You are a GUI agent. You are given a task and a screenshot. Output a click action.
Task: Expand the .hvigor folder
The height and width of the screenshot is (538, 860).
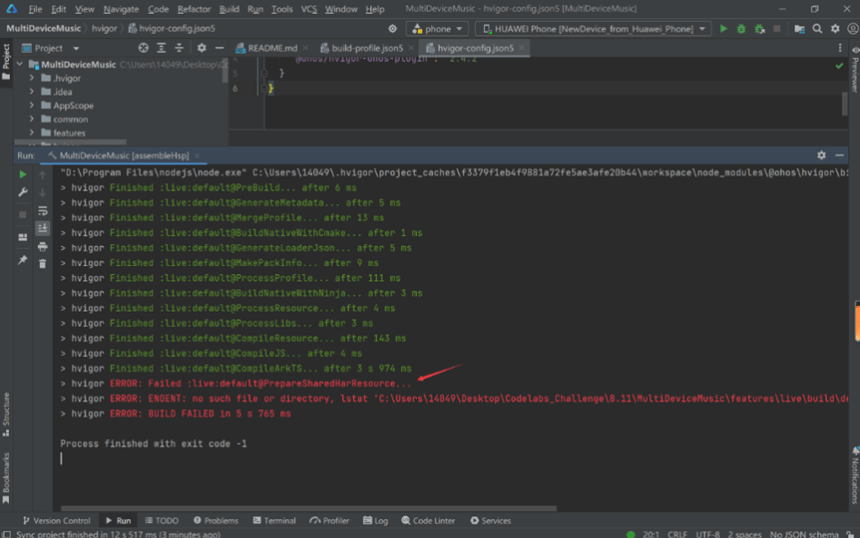[x=32, y=78]
